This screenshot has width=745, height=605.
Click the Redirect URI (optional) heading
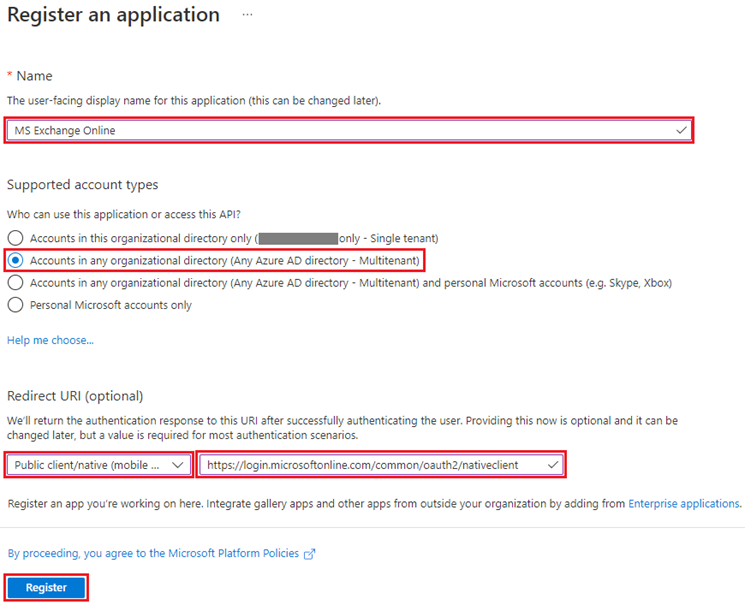75,396
